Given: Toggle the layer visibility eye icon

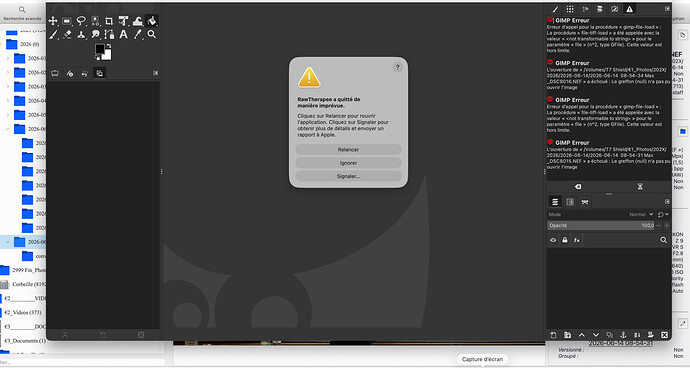Looking at the screenshot, I should pyautogui.click(x=553, y=240).
